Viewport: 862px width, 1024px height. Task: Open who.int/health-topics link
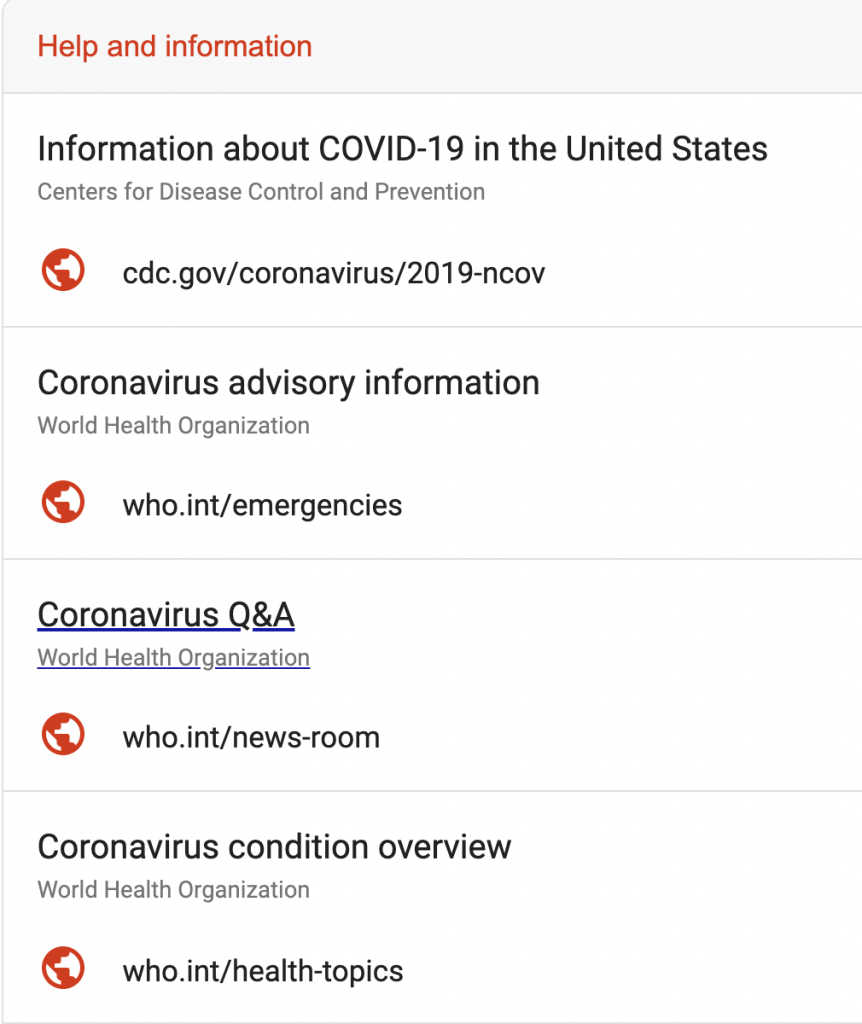pyautogui.click(x=263, y=971)
